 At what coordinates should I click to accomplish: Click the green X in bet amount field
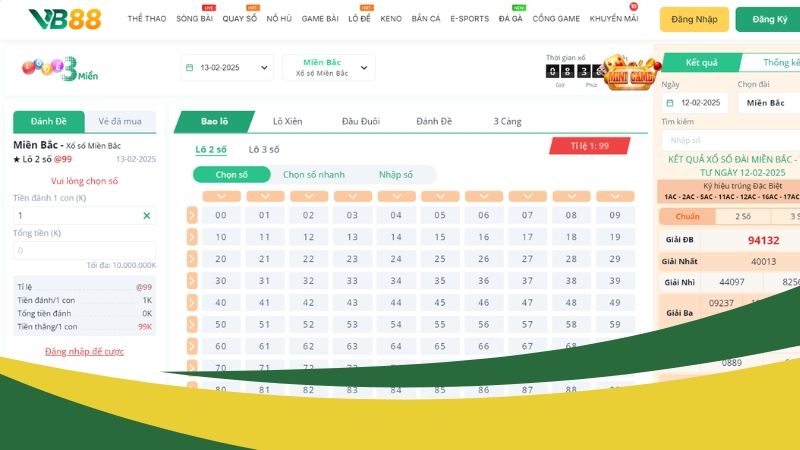tap(147, 215)
